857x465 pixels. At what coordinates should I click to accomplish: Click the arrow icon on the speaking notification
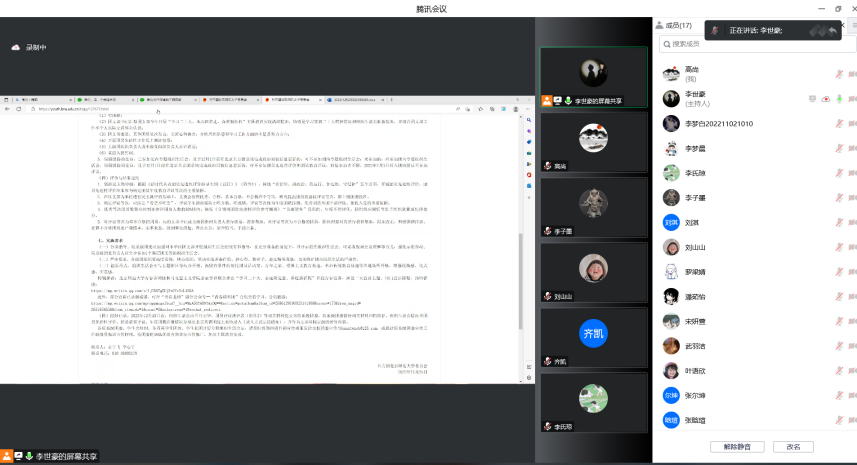832,30
